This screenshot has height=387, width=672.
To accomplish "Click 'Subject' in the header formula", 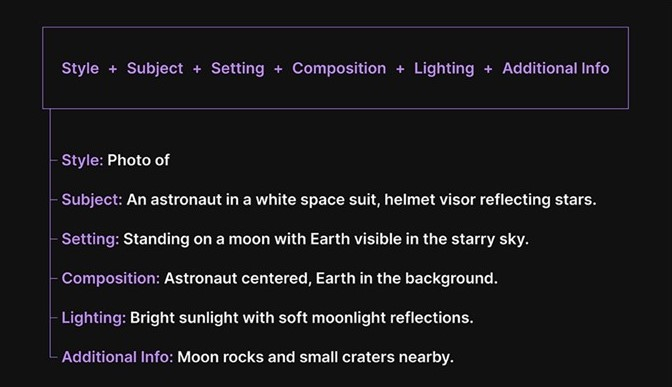I will (x=155, y=69).
